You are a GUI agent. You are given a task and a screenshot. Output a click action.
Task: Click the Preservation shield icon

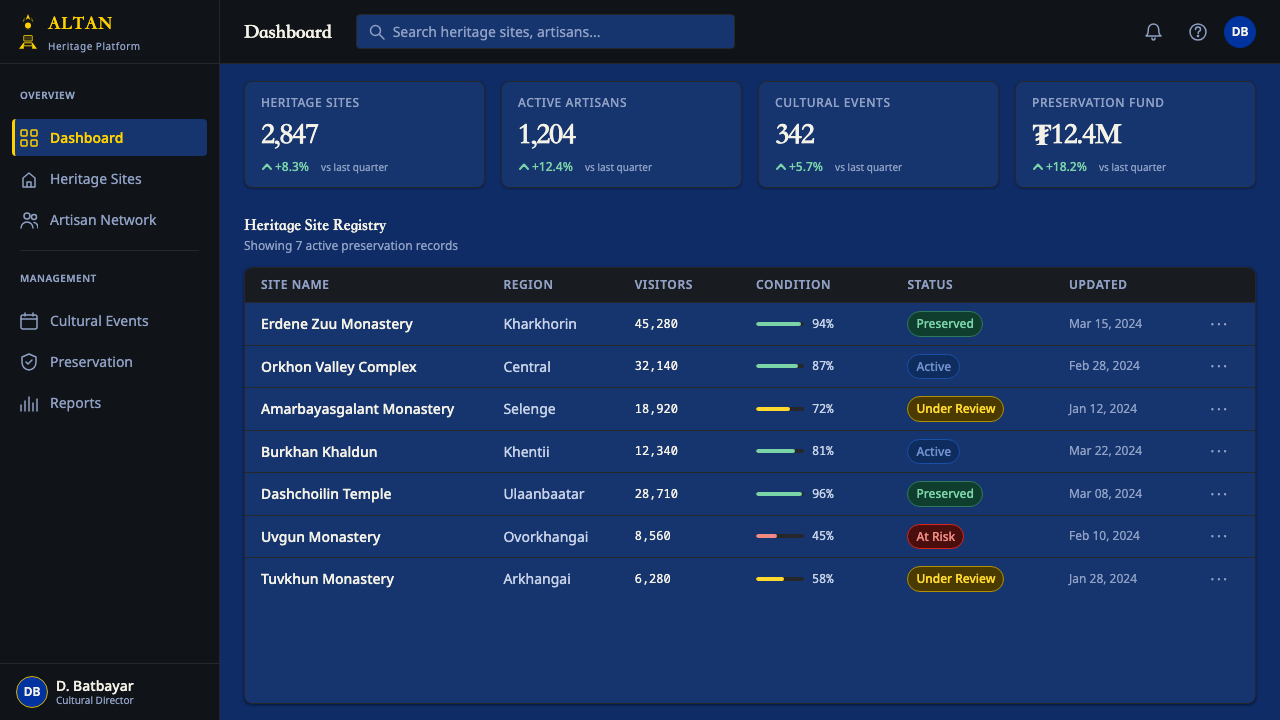[29, 362]
